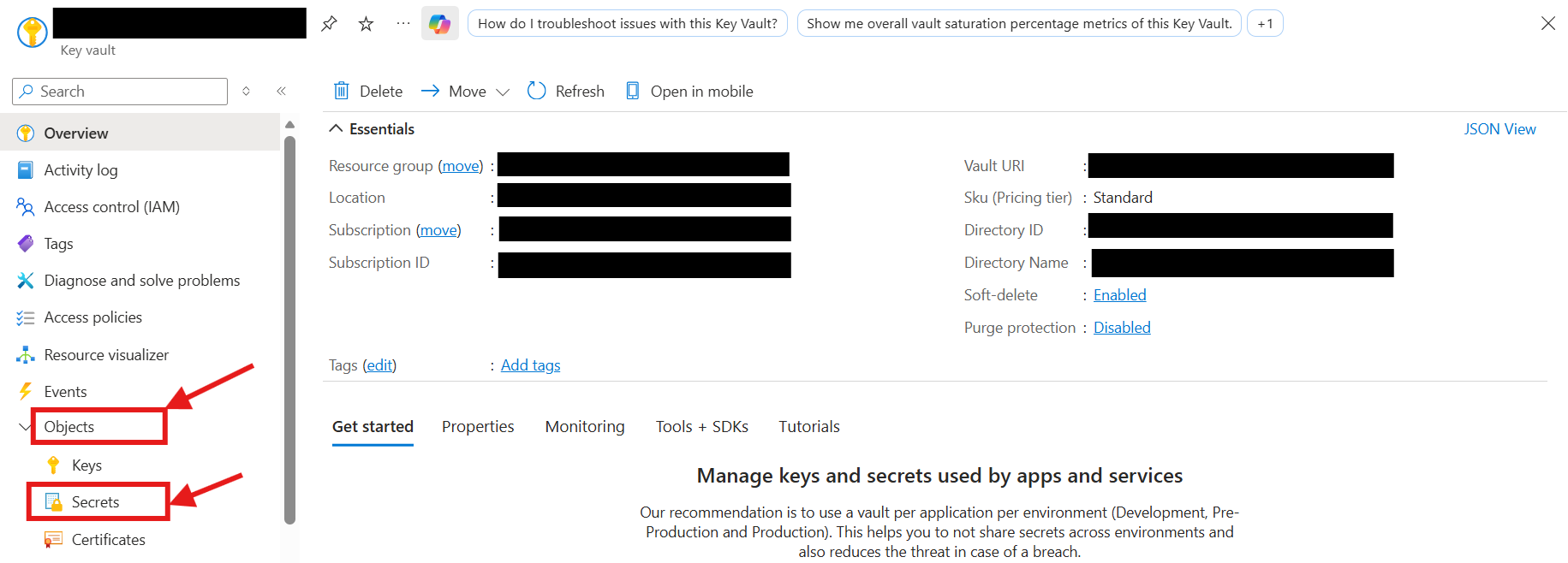Refresh the Key Vault overview
Image resolution: width=1568 pixels, height=563 pixels.
pyautogui.click(x=566, y=91)
